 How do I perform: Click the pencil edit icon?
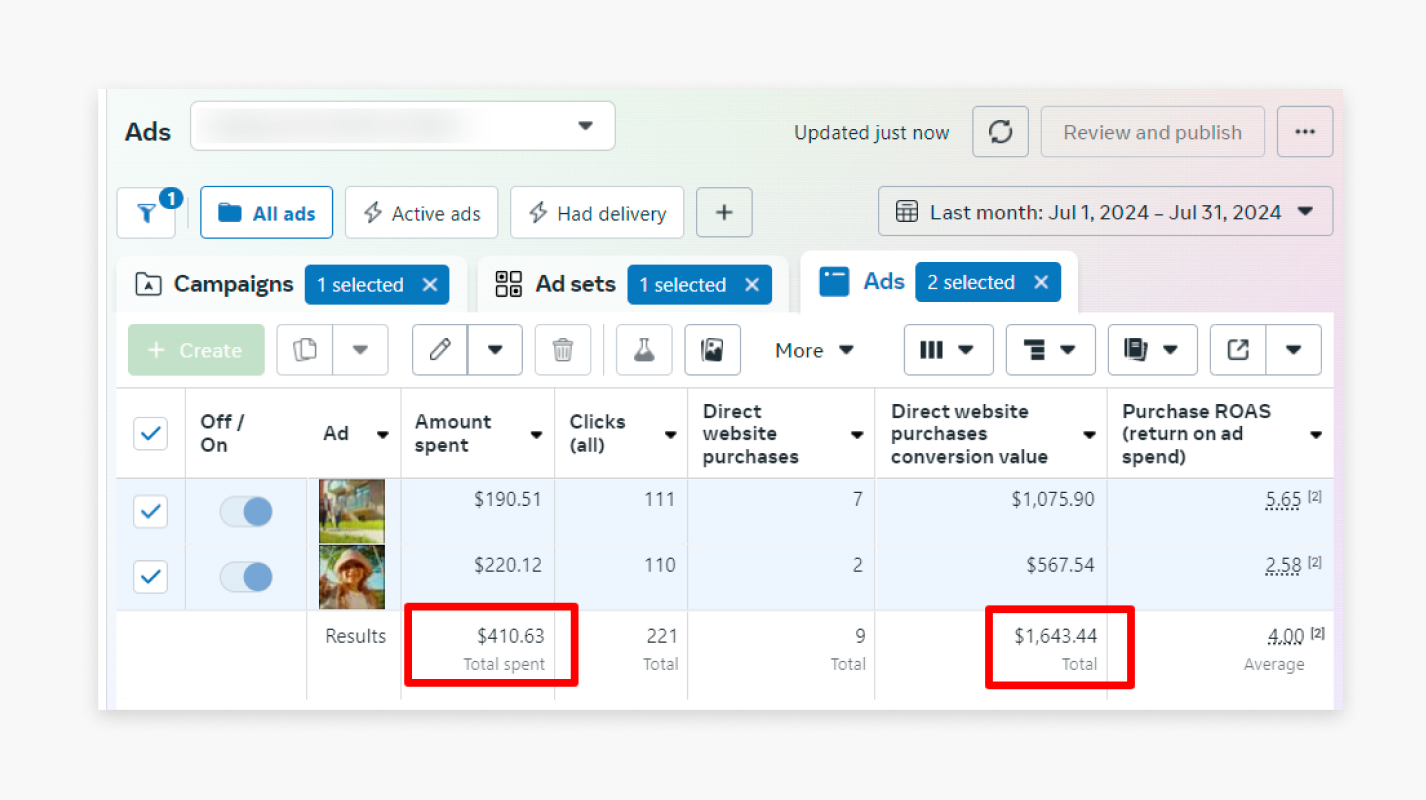(x=440, y=350)
